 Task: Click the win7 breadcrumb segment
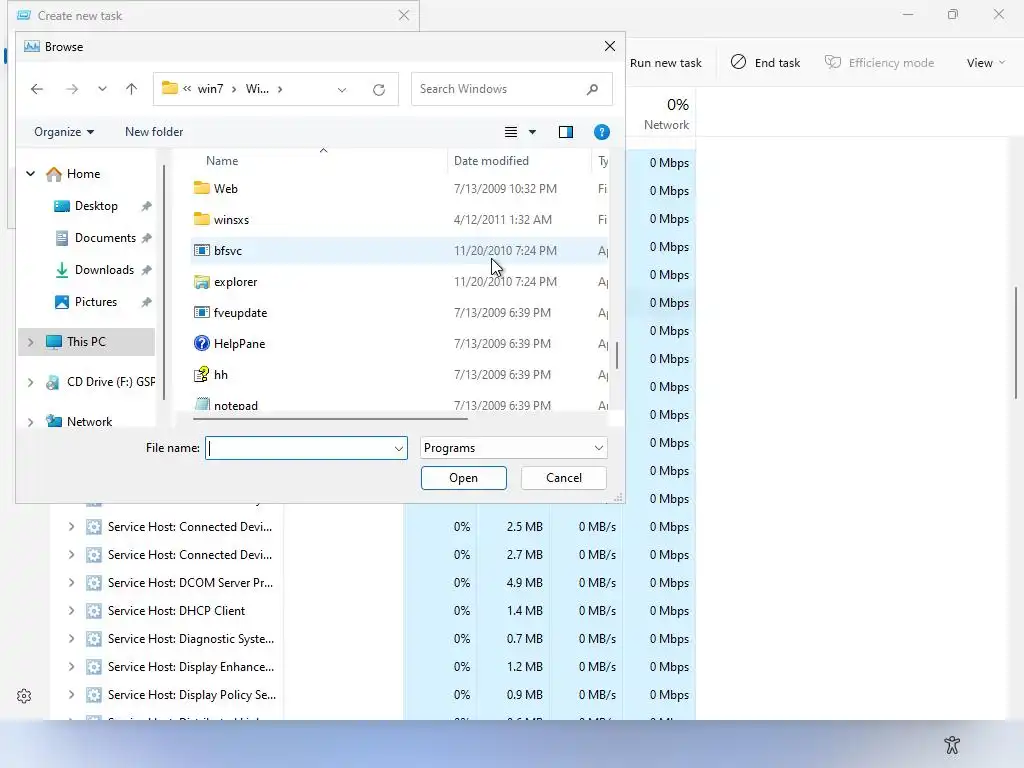tap(210, 89)
